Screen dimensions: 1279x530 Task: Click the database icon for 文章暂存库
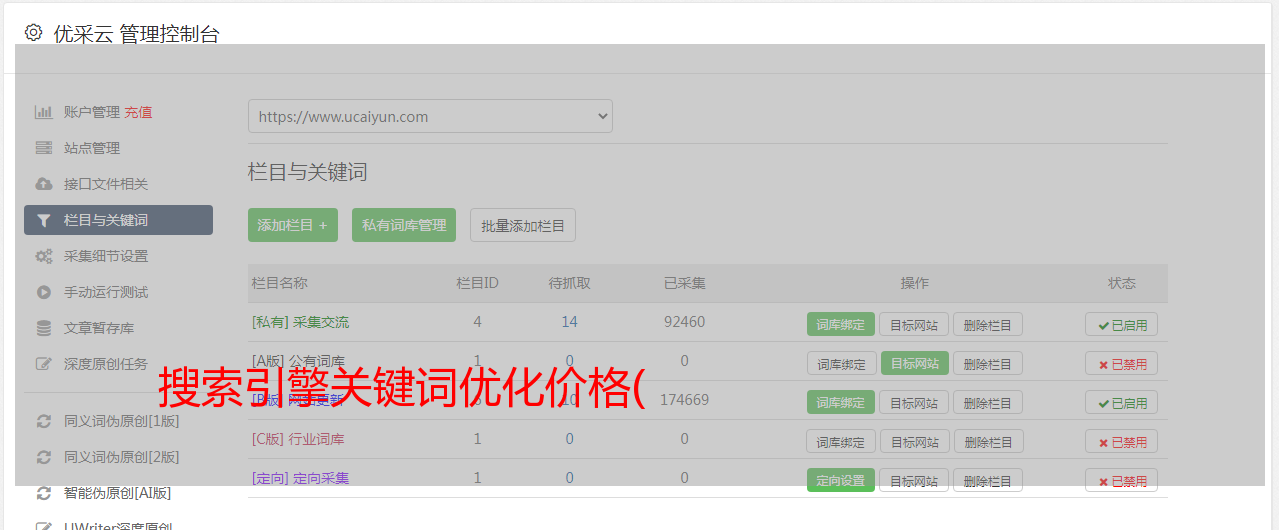pos(43,328)
